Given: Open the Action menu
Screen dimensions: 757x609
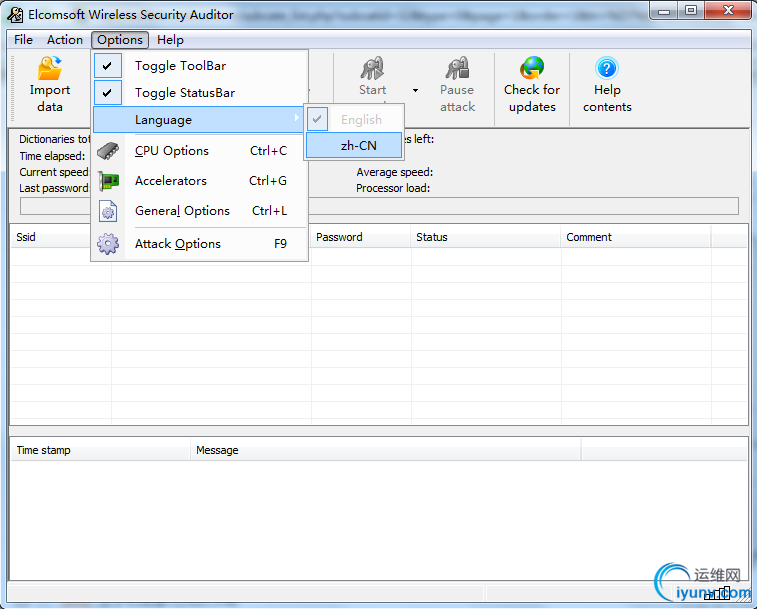Looking at the screenshot, I should [x=65, y=40].
